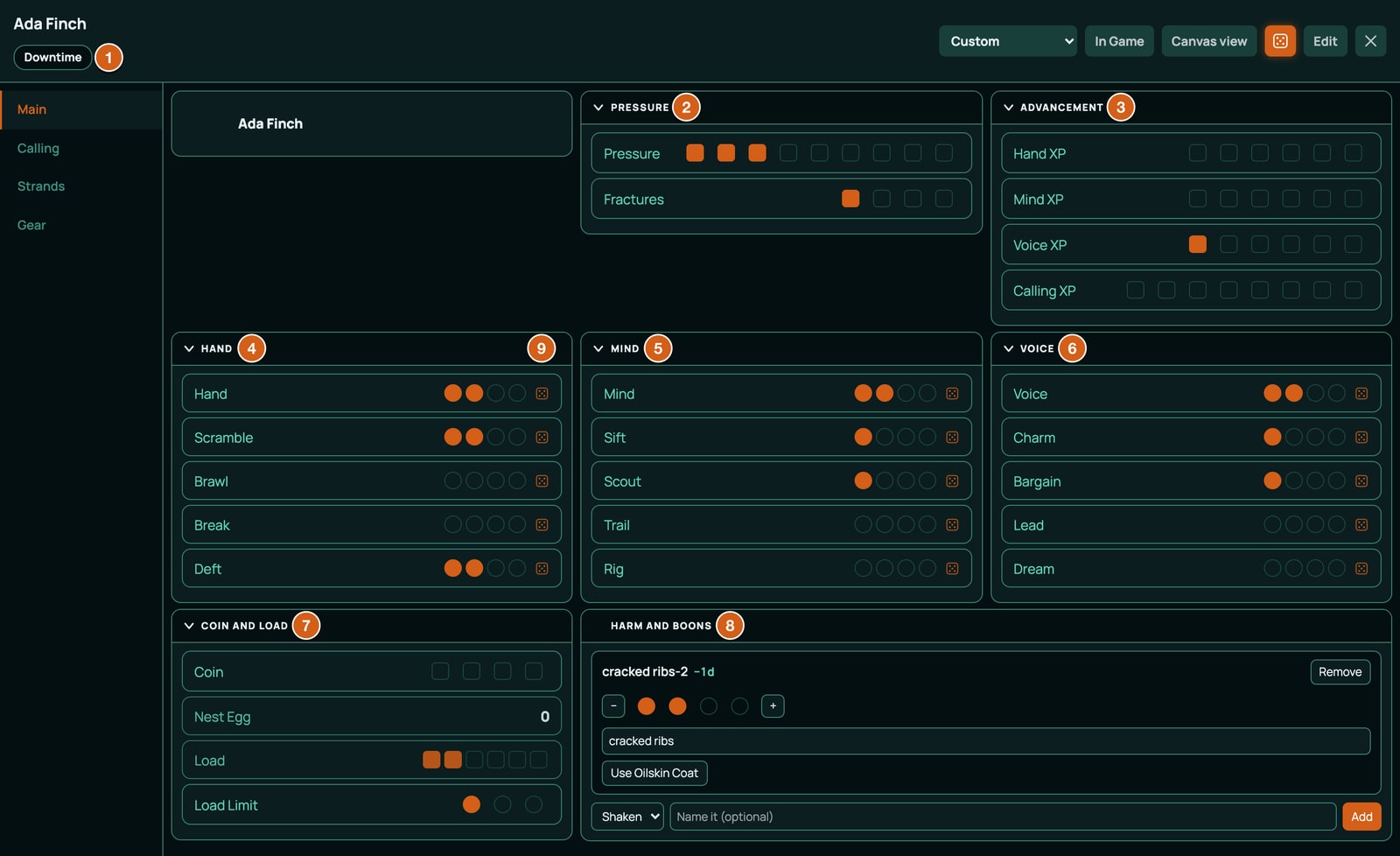Viewport: 1400px width, 856px height.
Task: Roll dice for Trail
Action: tap(952, 525)
